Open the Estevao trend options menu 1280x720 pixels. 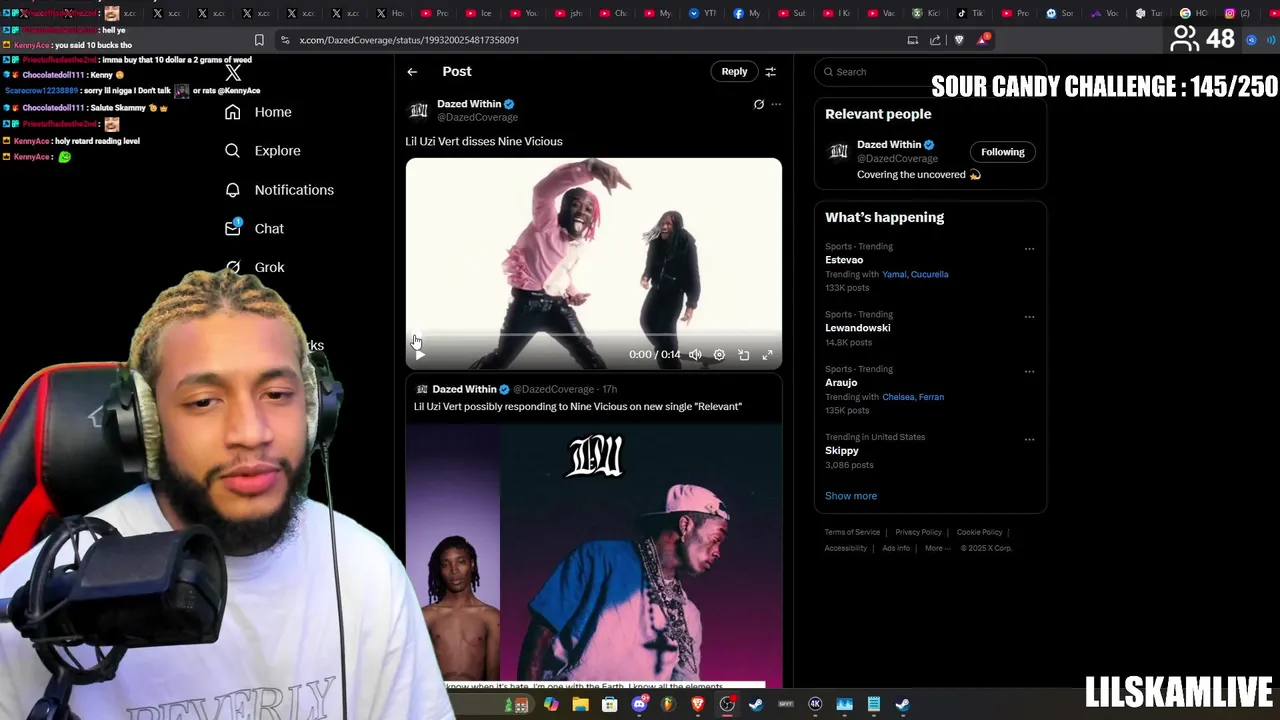1029,249
